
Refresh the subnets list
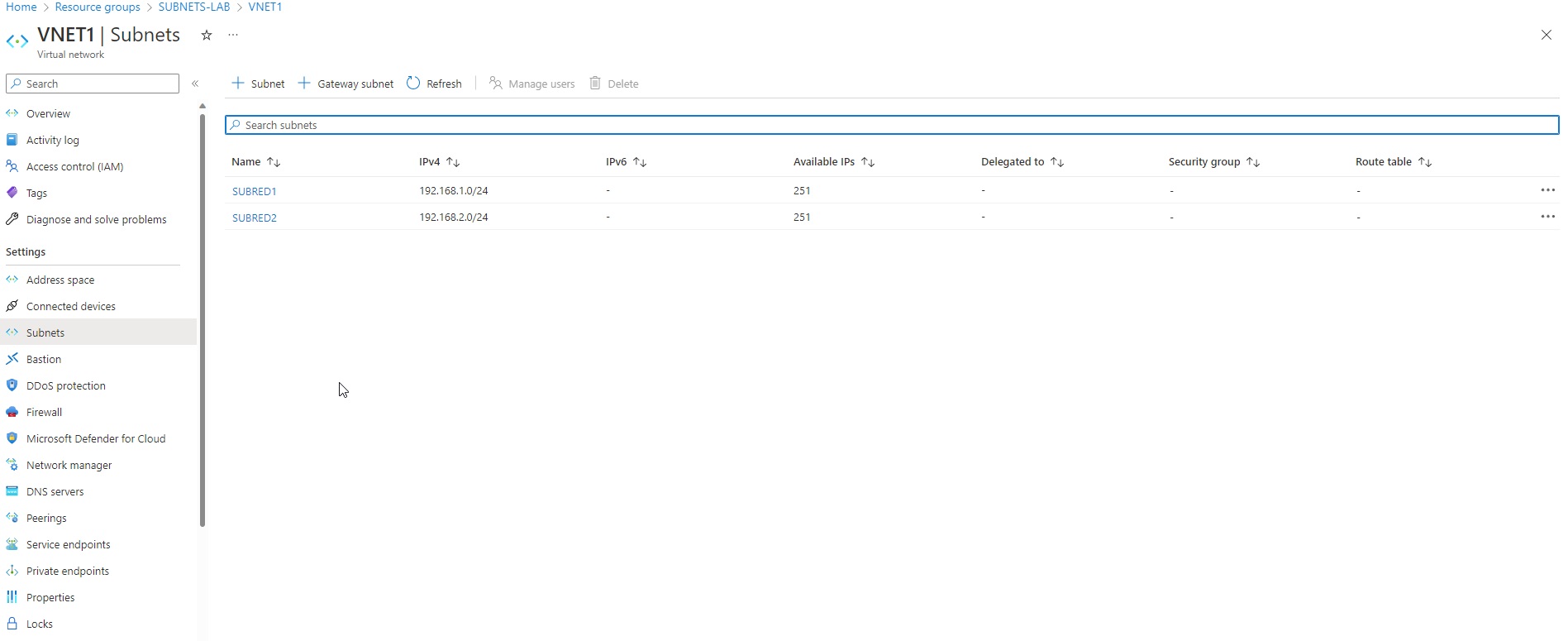[x=434, y=84]
